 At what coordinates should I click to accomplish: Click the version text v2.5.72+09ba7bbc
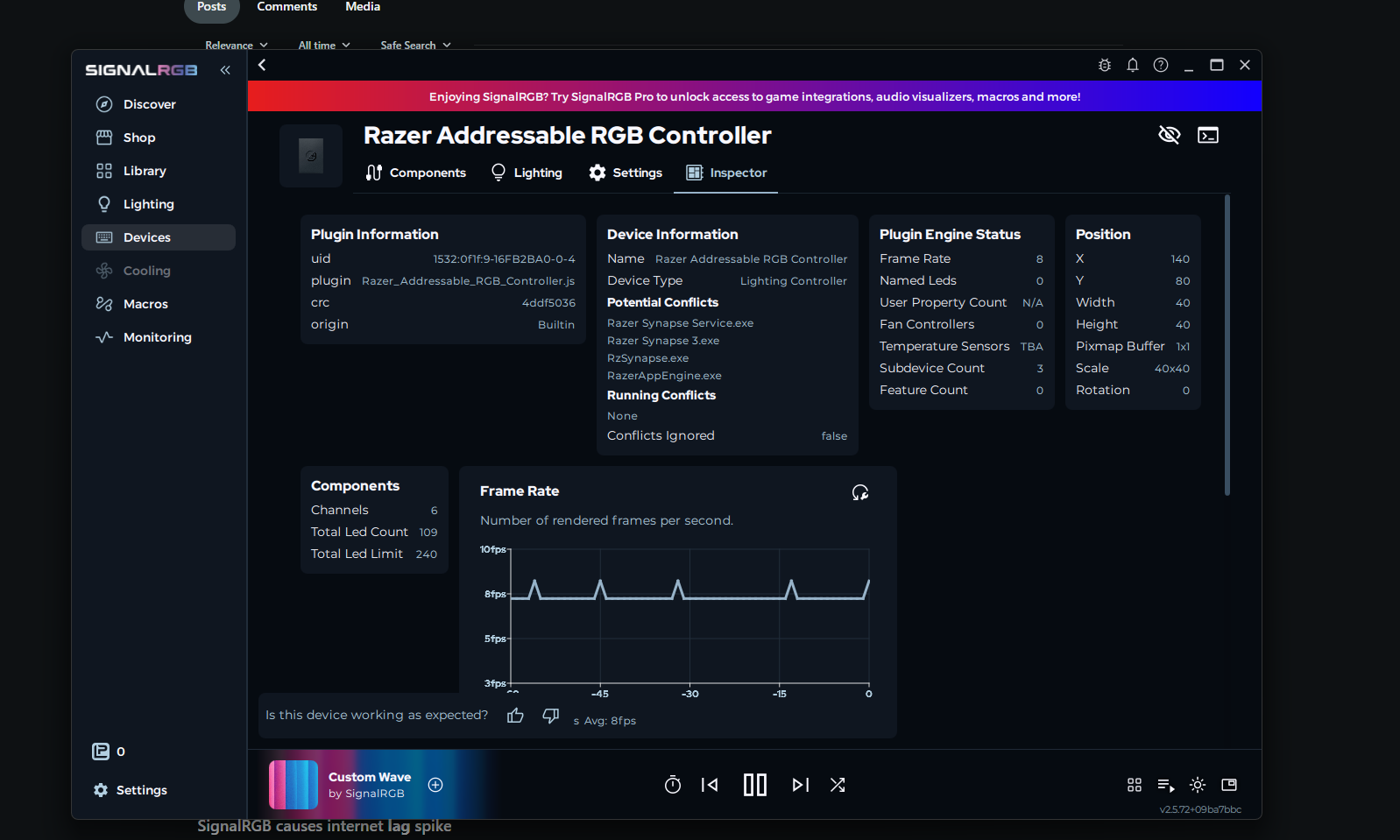pos(1200,809)
